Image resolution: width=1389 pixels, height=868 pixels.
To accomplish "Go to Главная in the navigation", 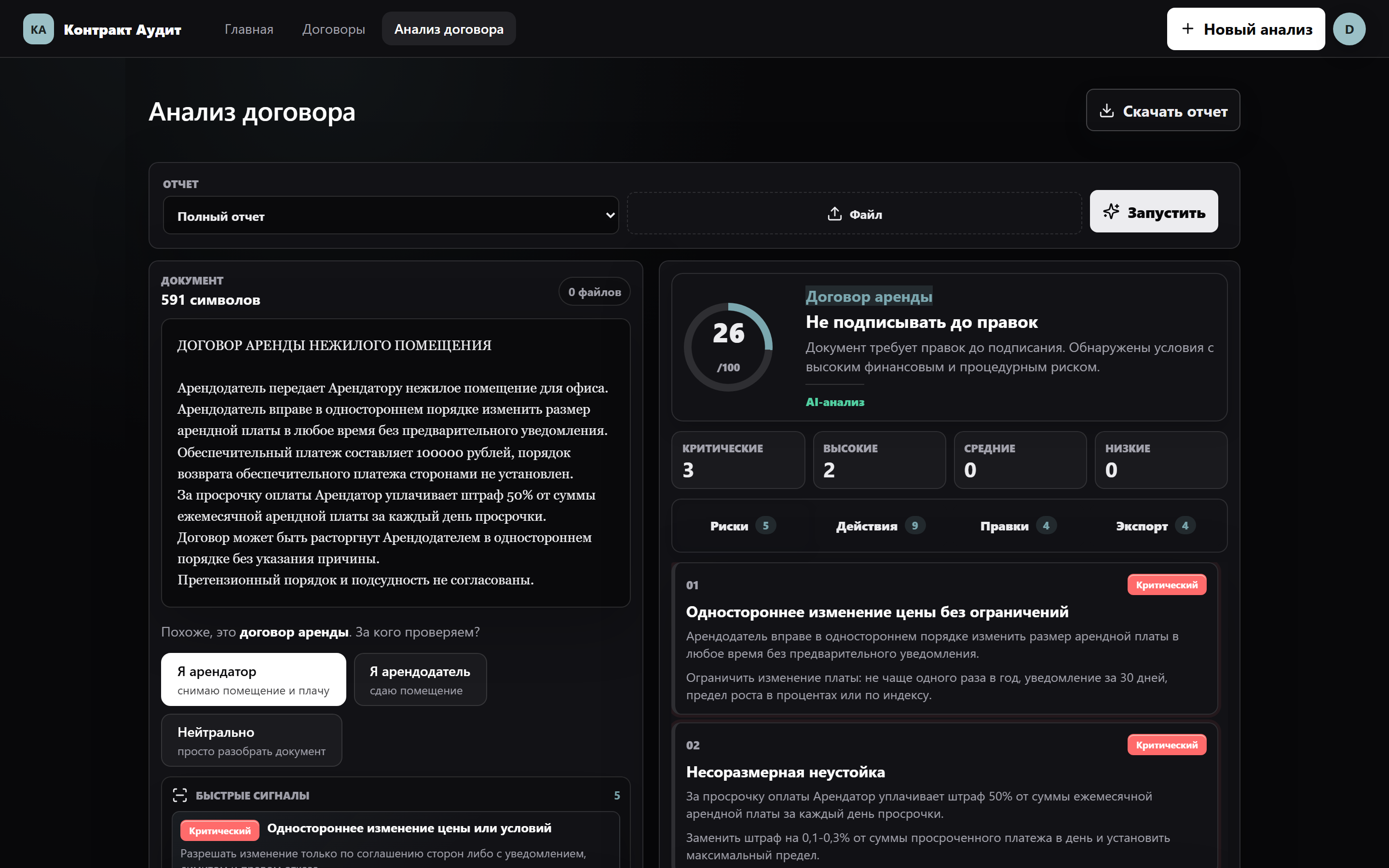I will (248, 29).
